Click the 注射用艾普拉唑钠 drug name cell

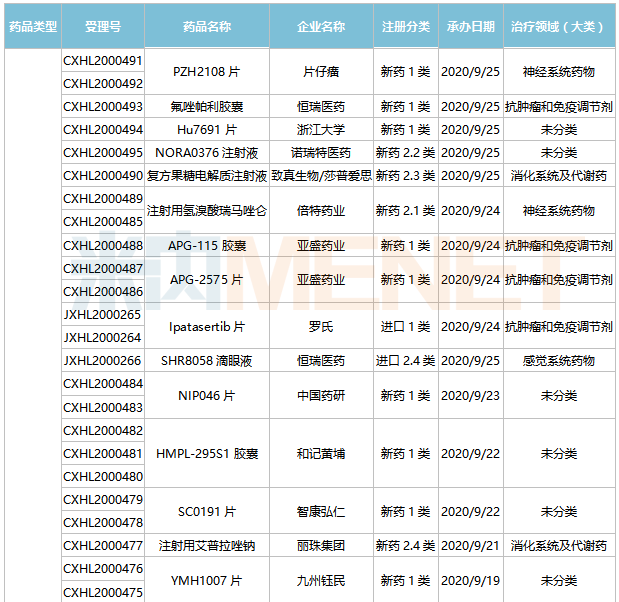(x=207, y=546)
